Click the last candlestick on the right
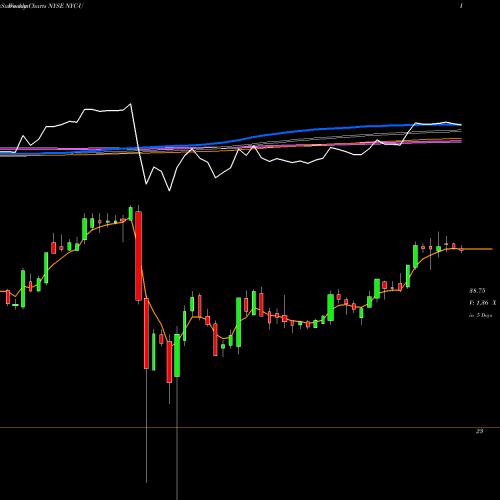 [461, 249]
